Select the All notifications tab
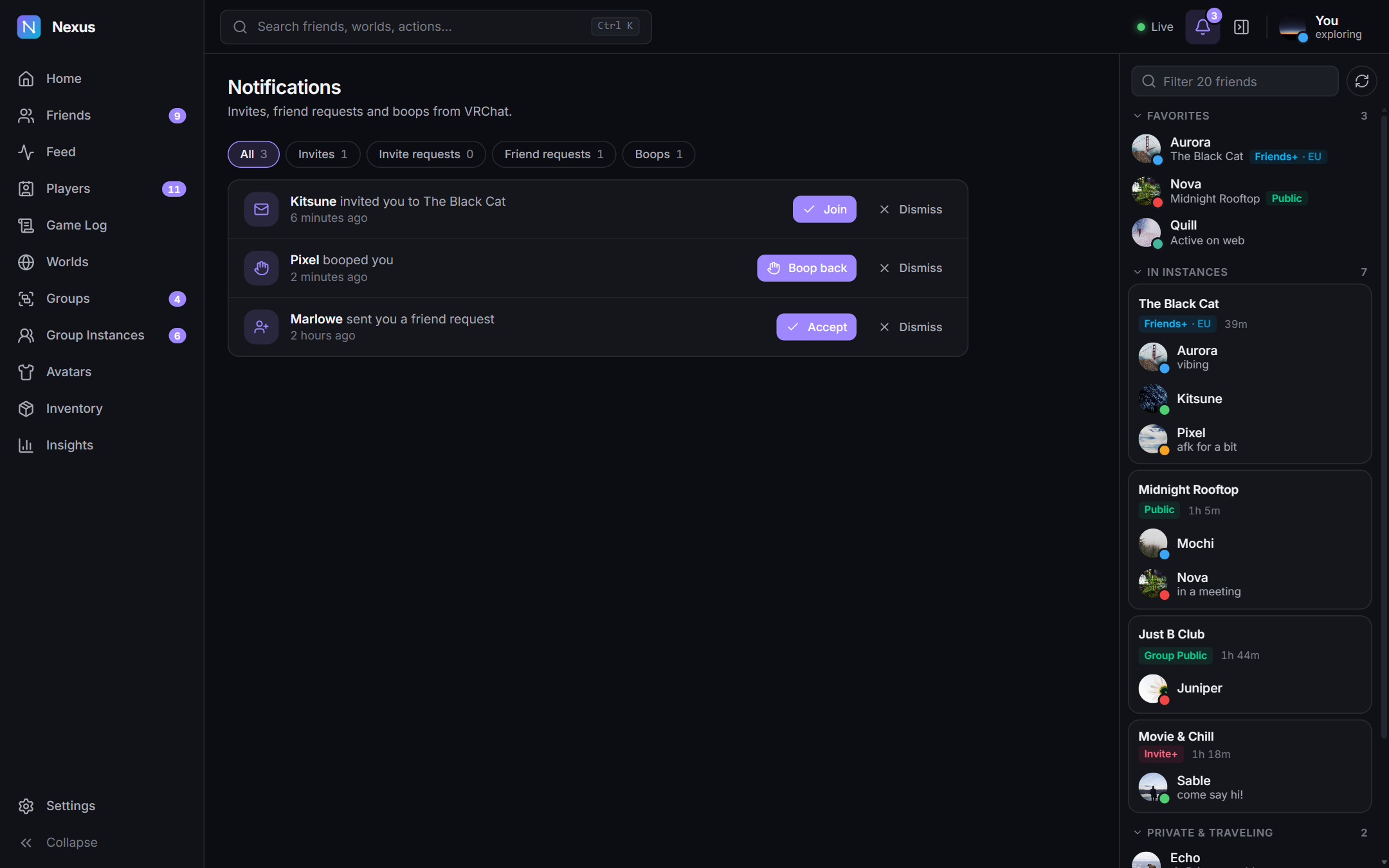The width and height of the screenshot is (1389, 868). [253, 154]
